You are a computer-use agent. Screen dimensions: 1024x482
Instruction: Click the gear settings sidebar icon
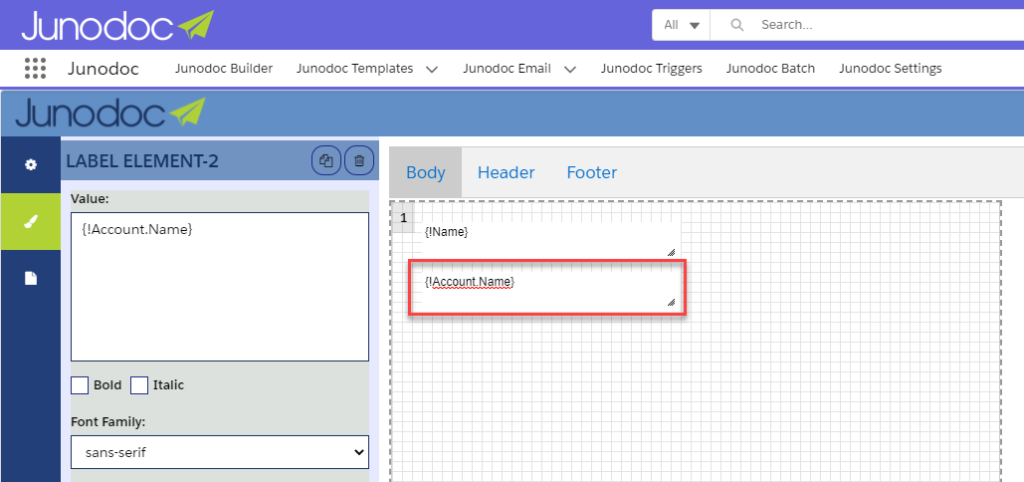tap(30, 165)
